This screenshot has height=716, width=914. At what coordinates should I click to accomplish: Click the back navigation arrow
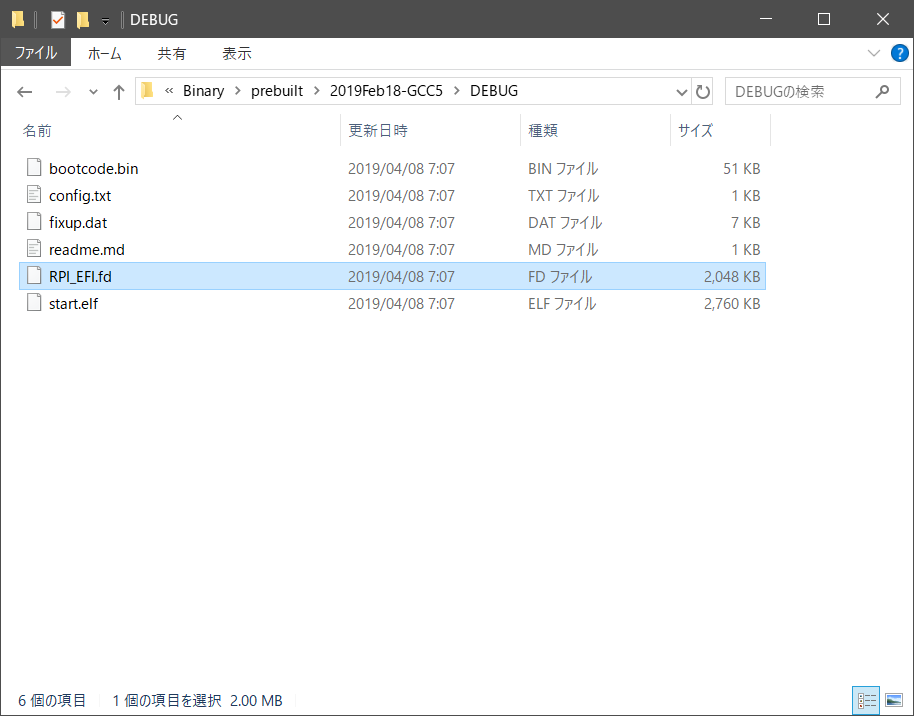tap(24, 91)
